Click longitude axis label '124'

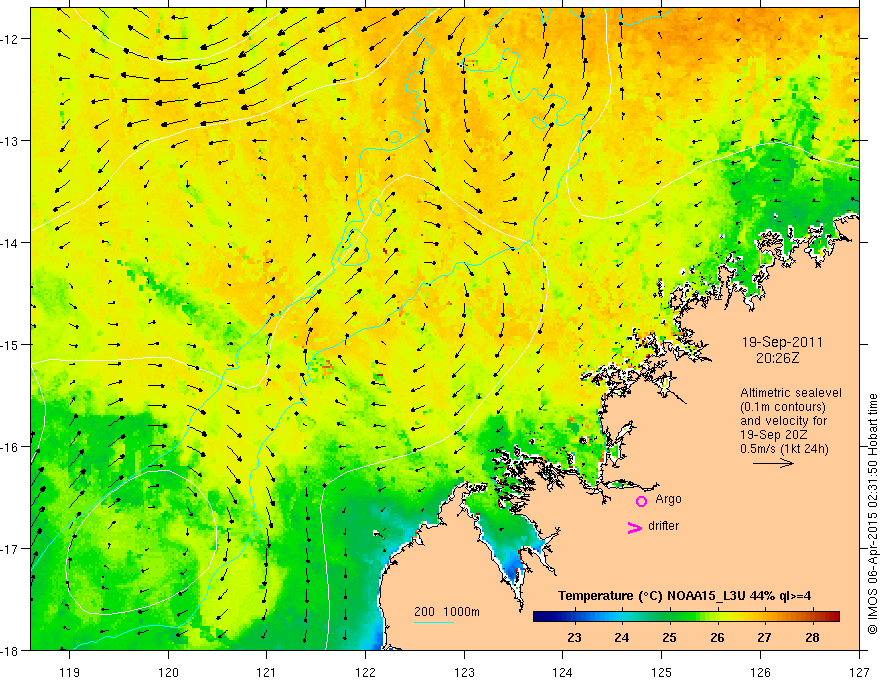[x=563, y=672]
